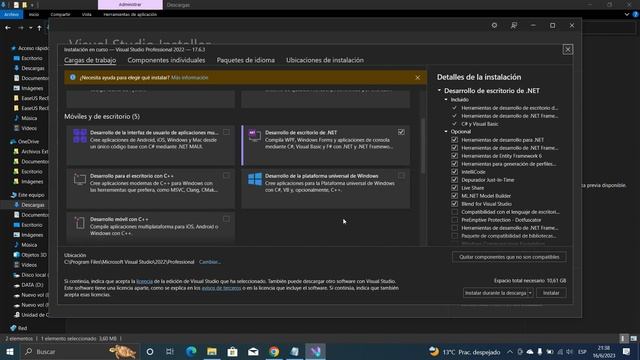Open the Mail app from the taskbar
Image resolution: width=640 pixels, height=360 pixels.
click(x=253, y=351)
